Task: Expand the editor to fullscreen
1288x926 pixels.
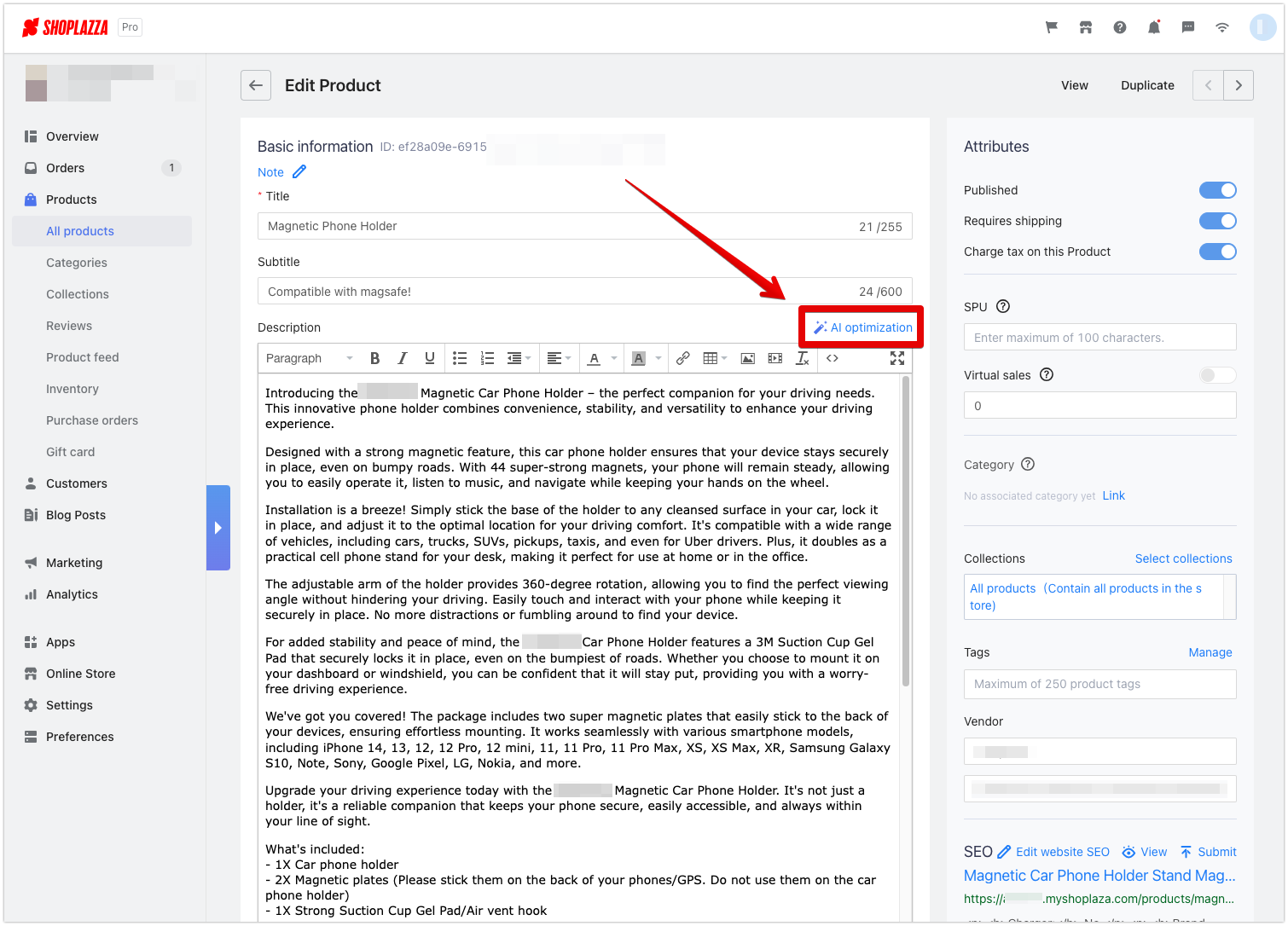Action: (896, 358)
